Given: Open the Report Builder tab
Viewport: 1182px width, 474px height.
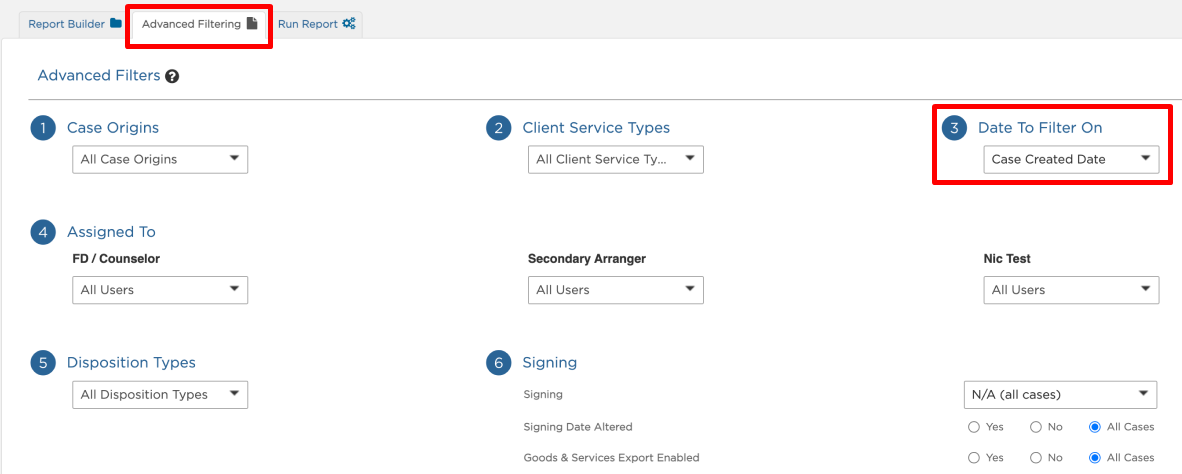Looking at the screenshot, I should pos(75,24).
